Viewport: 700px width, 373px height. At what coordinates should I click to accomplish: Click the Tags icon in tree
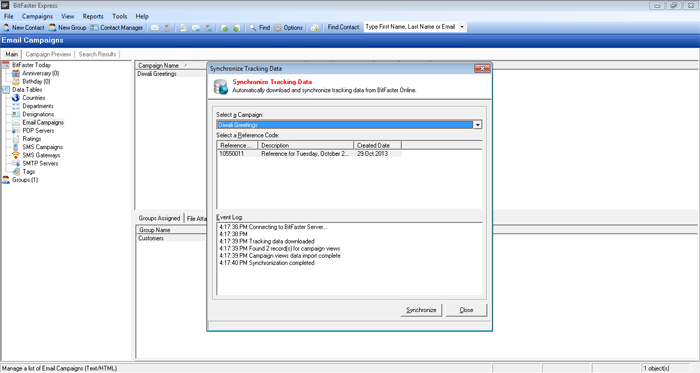pyautogui.click(x=16, y=172)
